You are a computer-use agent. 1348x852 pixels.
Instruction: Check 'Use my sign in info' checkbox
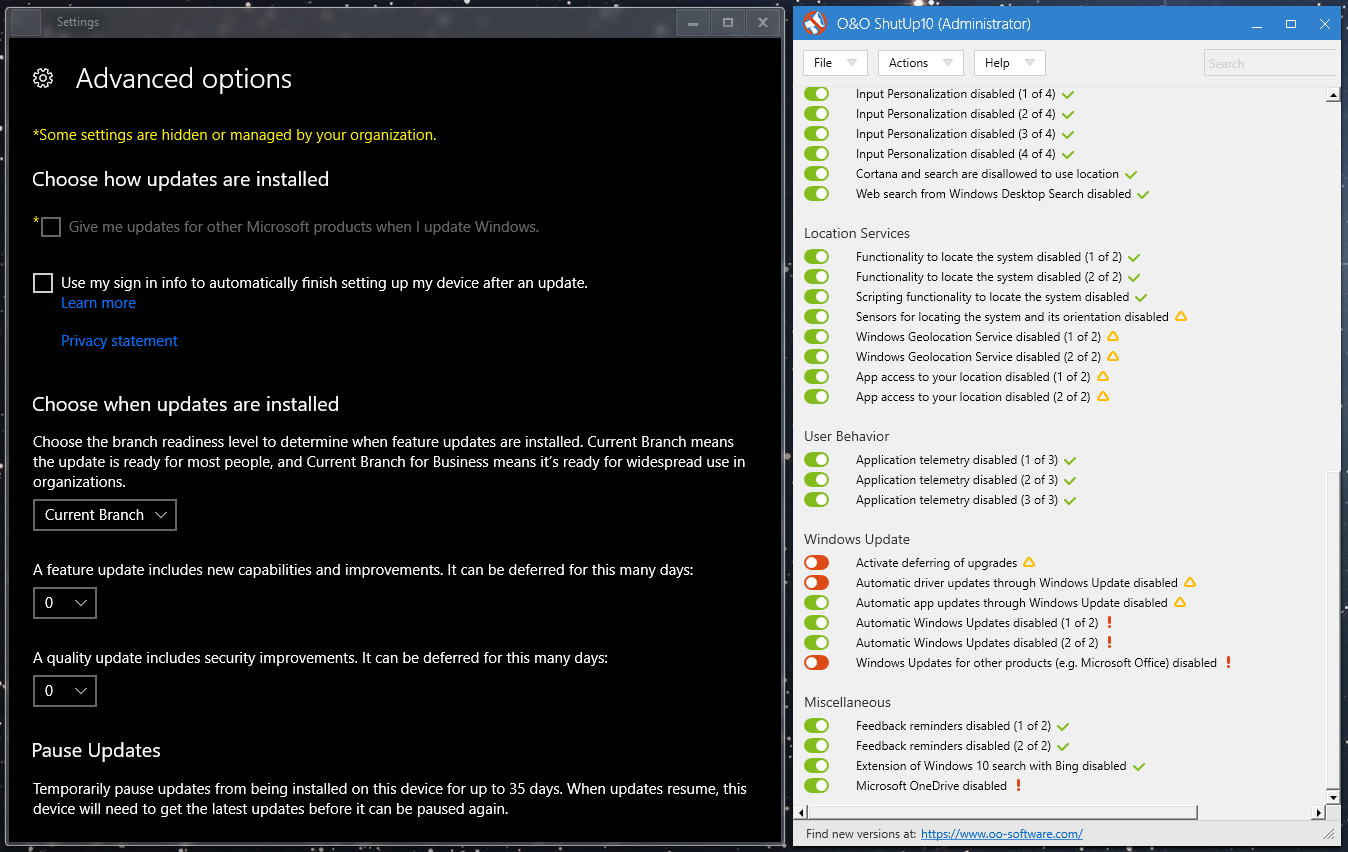(x=43, y=283)
